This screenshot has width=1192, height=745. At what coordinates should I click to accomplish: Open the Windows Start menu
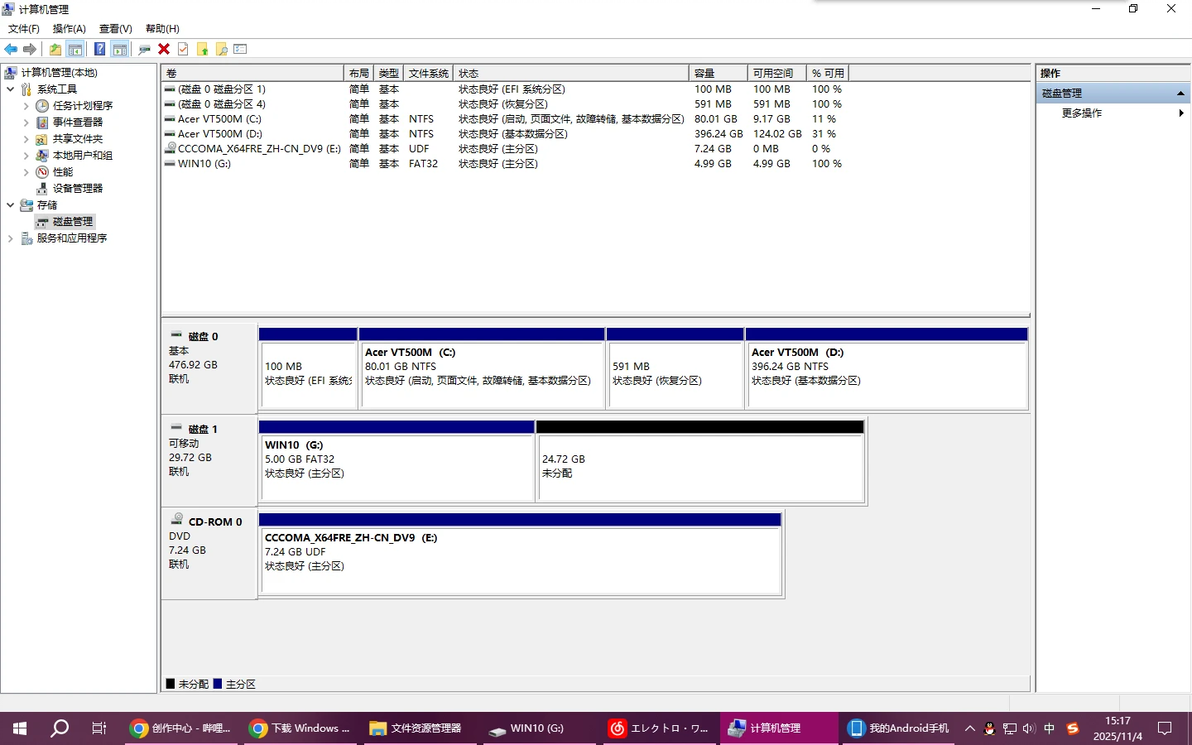tap(19, 729)
